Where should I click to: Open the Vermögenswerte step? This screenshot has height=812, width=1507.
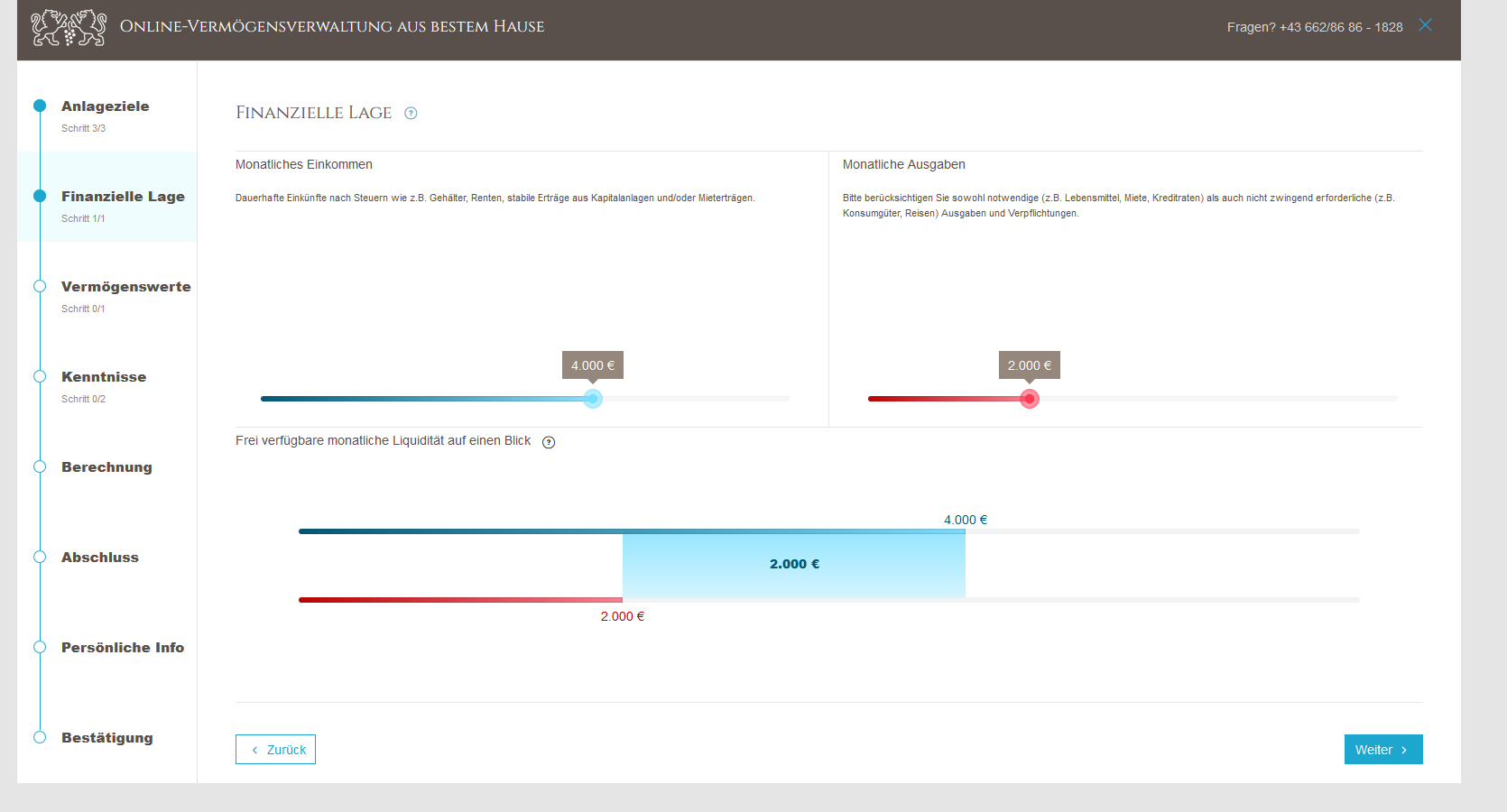[x=125, y=287]
